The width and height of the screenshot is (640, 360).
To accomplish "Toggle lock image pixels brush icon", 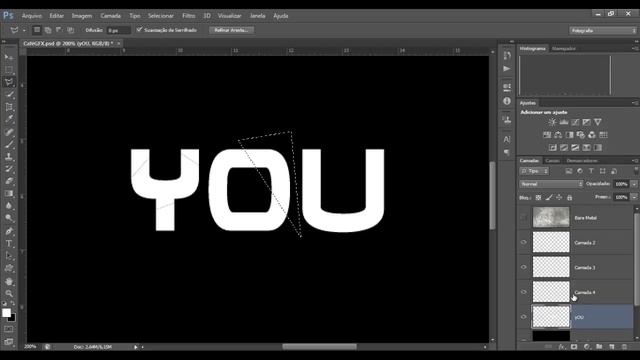I will [x=549, y=198].
